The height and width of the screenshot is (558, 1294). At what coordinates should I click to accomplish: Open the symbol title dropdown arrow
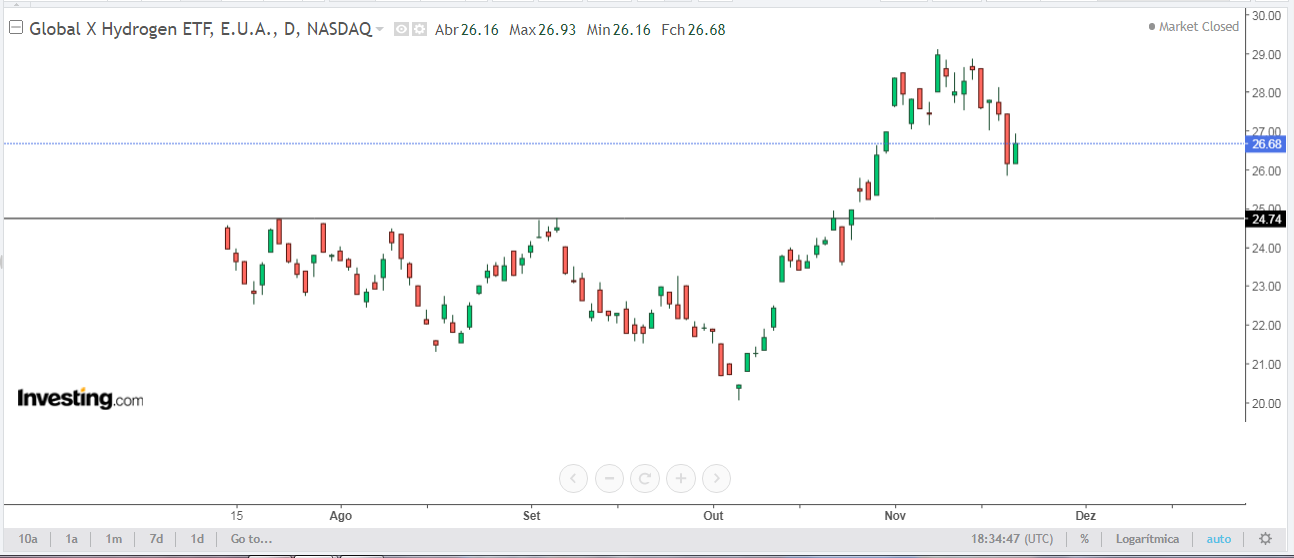pyautogui.click(x=380, y=30)
